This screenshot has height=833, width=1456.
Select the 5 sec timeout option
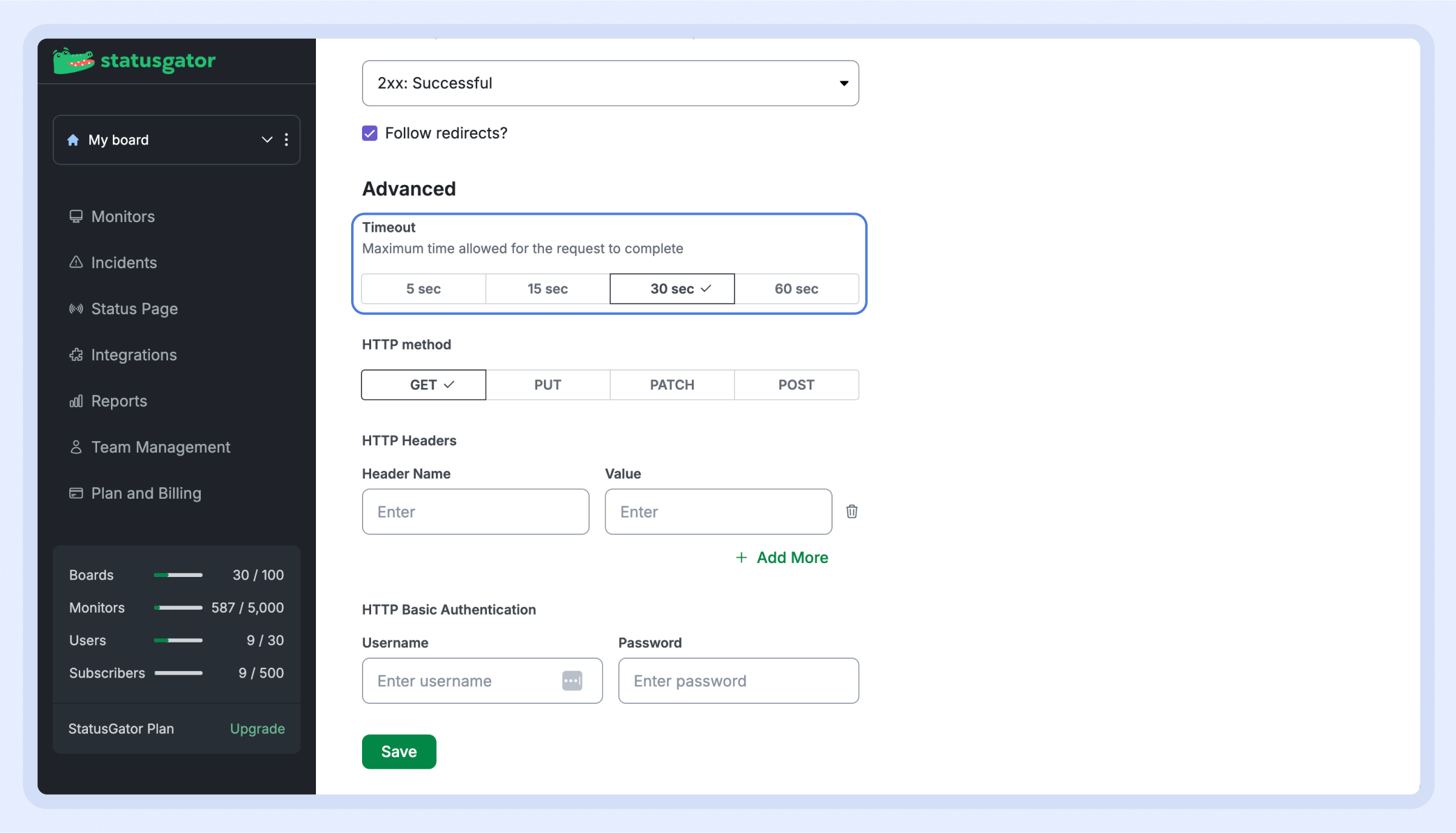[x=423, y=289]
